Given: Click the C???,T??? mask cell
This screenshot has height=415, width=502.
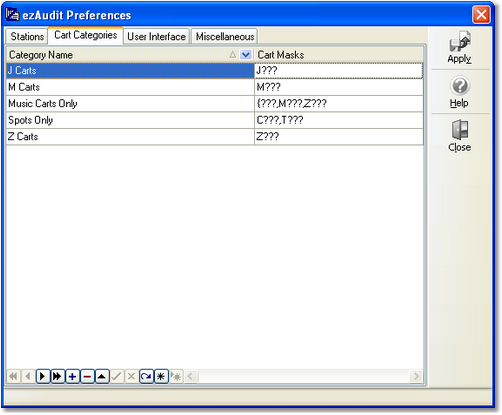Looking at the screenshot, I should tap(339, 120).
